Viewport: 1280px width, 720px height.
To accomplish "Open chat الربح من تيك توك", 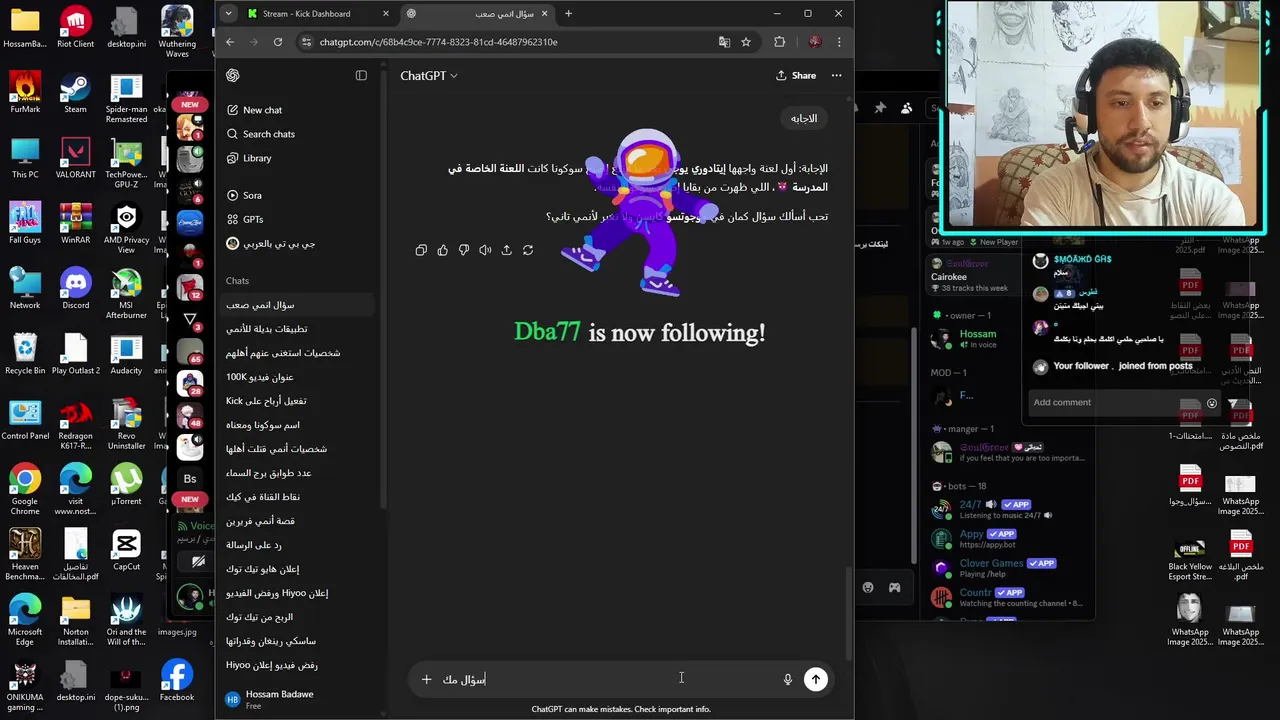I will (x=299, y=617).
